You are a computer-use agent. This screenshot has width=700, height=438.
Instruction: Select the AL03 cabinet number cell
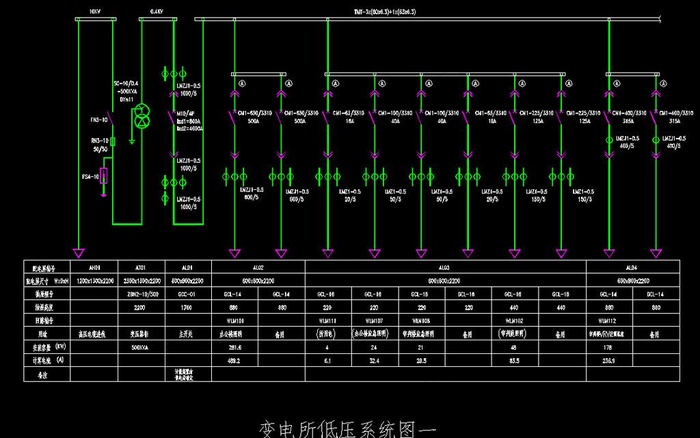pos(444,267)
